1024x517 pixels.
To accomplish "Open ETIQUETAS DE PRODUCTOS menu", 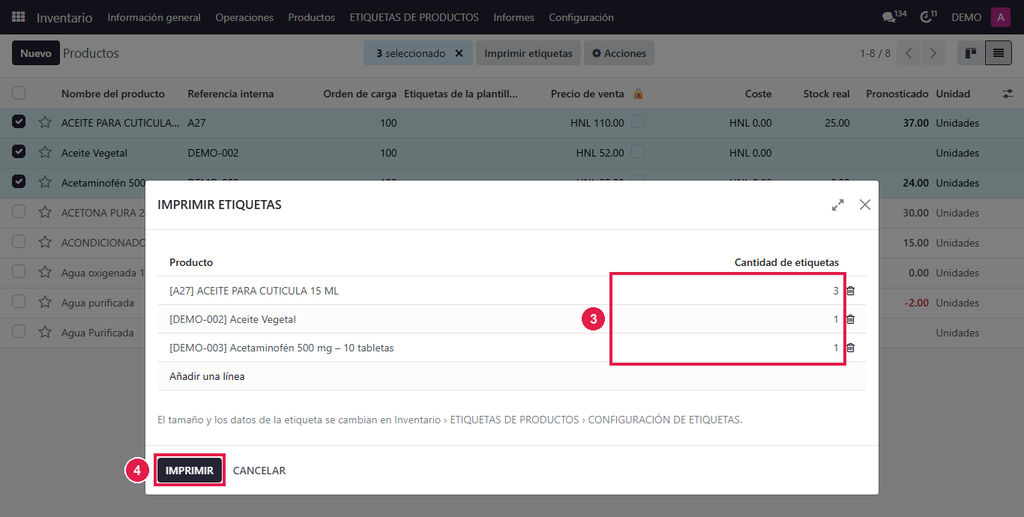I will point(414,18).
